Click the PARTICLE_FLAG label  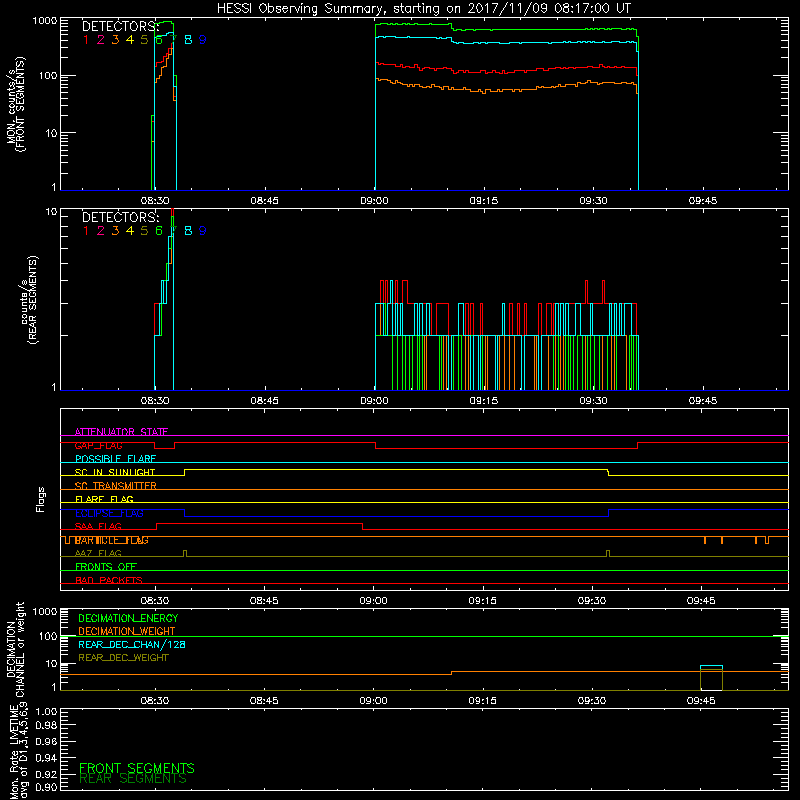(112, 540)
